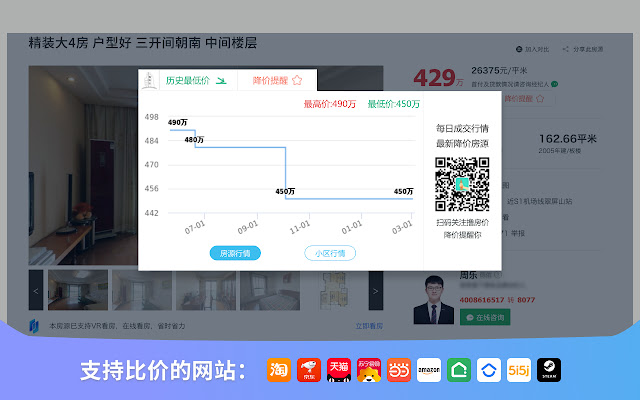Click the green 在线咨询 button

pyautogui.click(x=485, y=317)
